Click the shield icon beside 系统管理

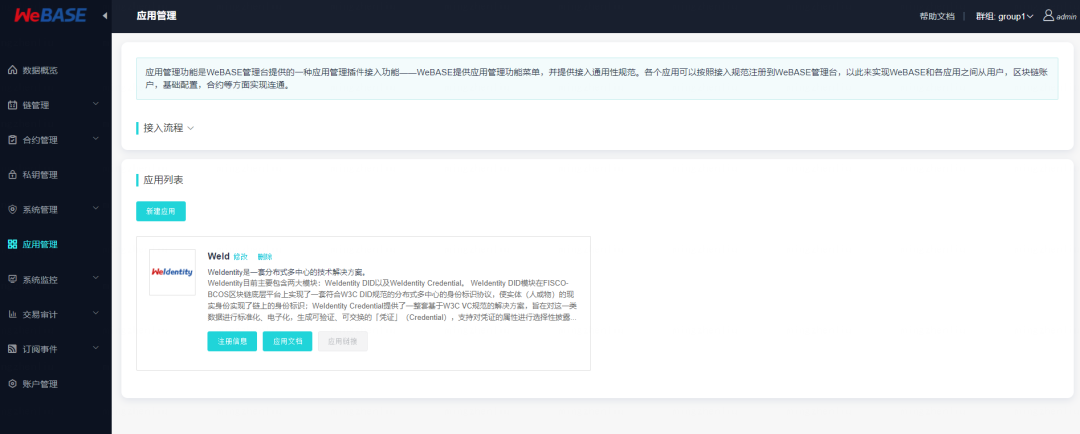12,209
